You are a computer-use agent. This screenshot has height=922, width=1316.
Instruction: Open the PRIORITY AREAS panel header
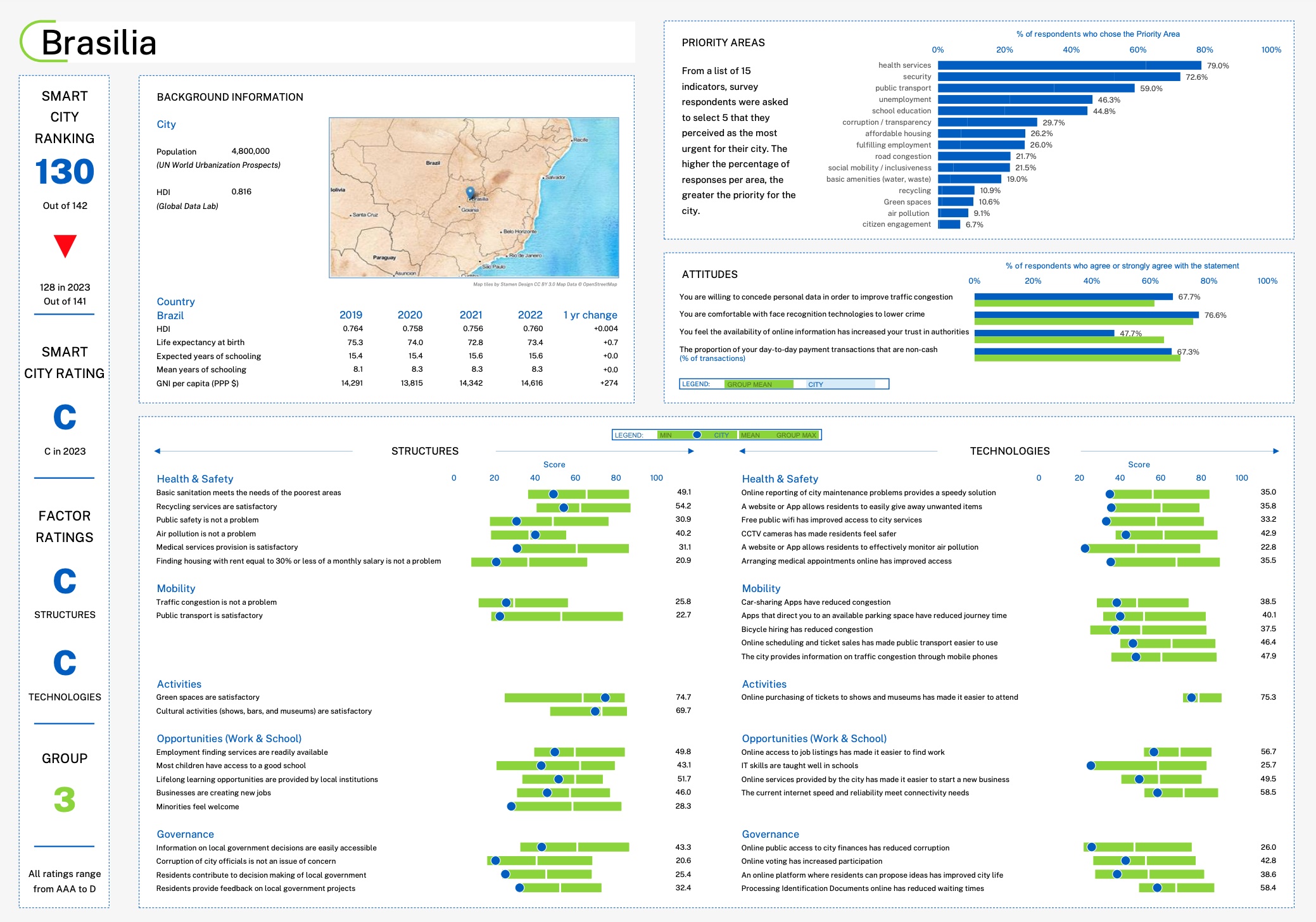pos(723,42)
